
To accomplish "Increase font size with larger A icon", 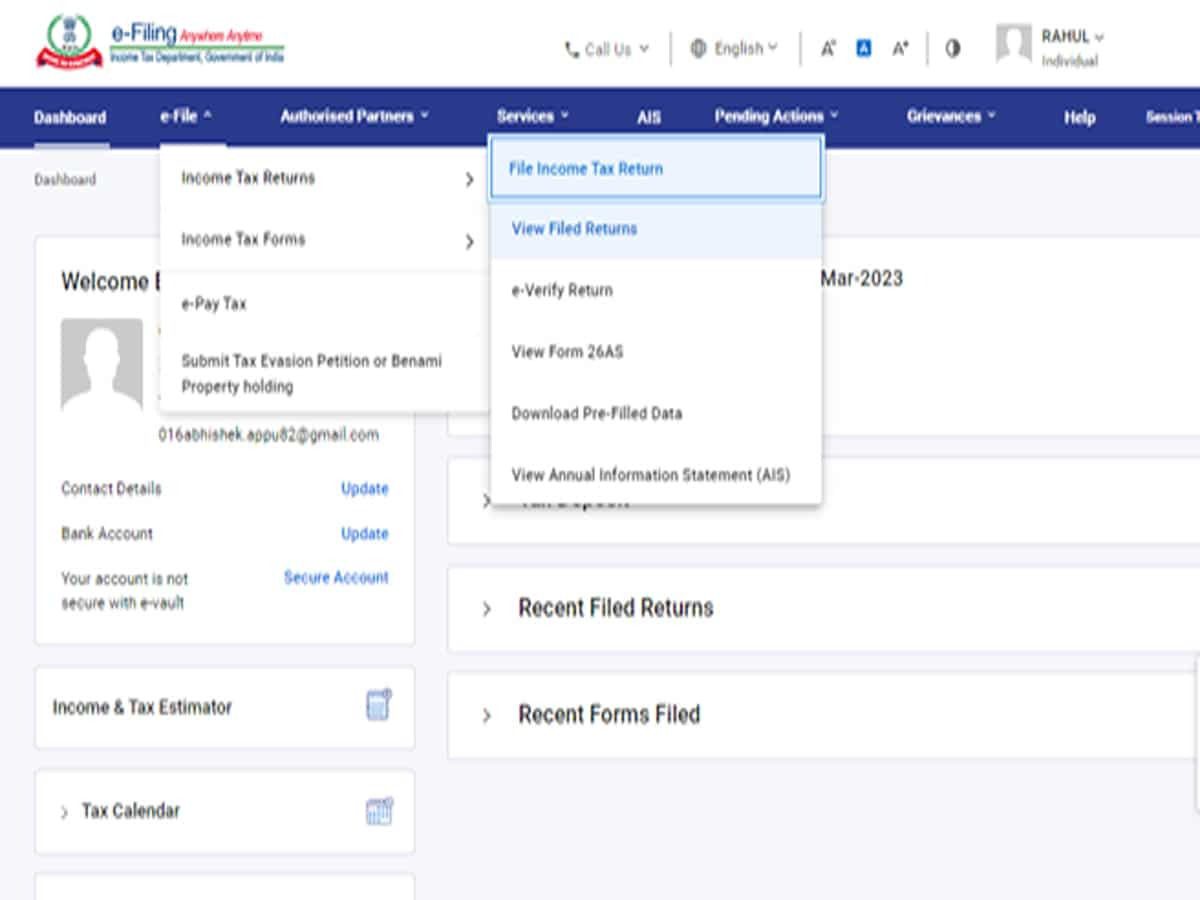I will pyautogui.click(x=900, y=48).
